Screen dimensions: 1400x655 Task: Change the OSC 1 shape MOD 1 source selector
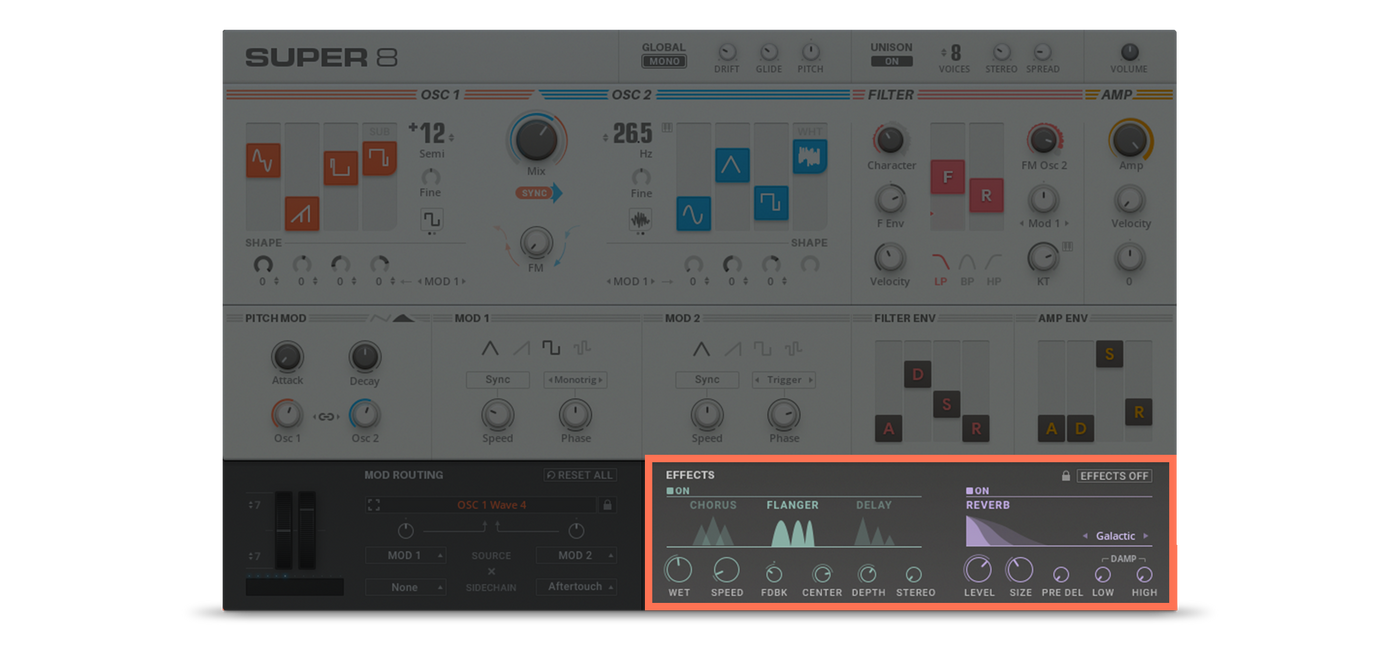click(x=442, y=282)
